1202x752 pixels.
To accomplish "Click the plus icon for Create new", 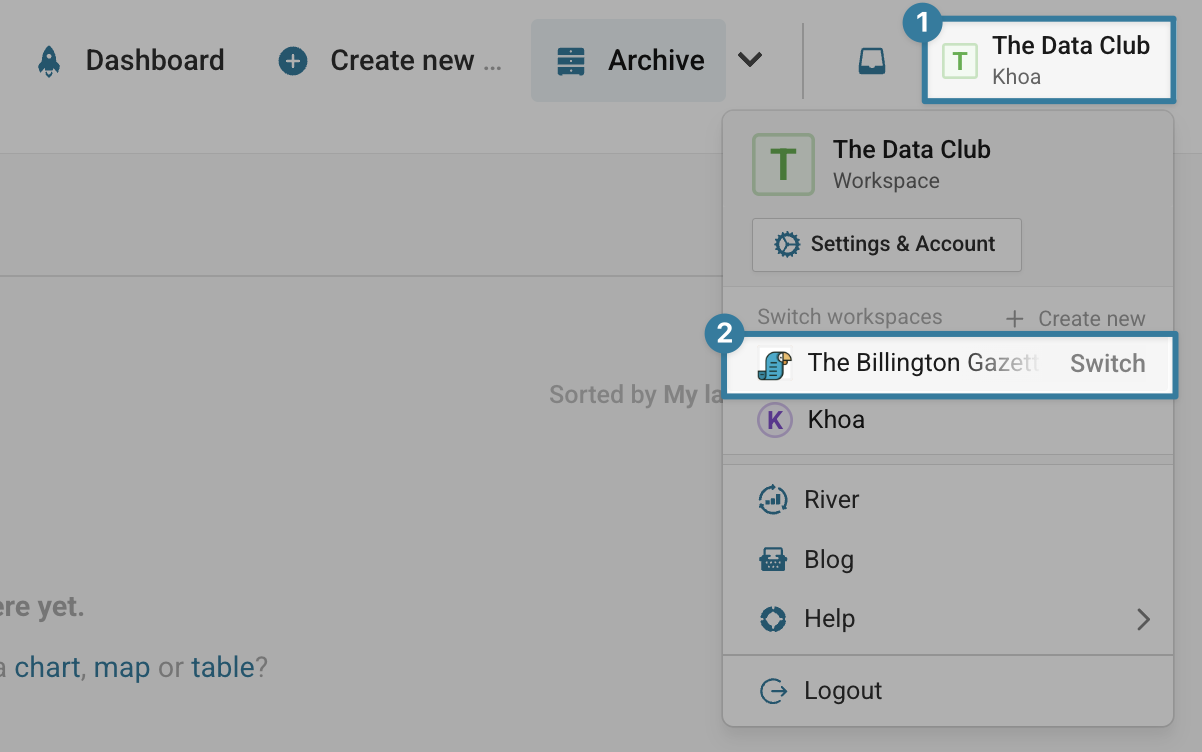I will pos(292,61).
